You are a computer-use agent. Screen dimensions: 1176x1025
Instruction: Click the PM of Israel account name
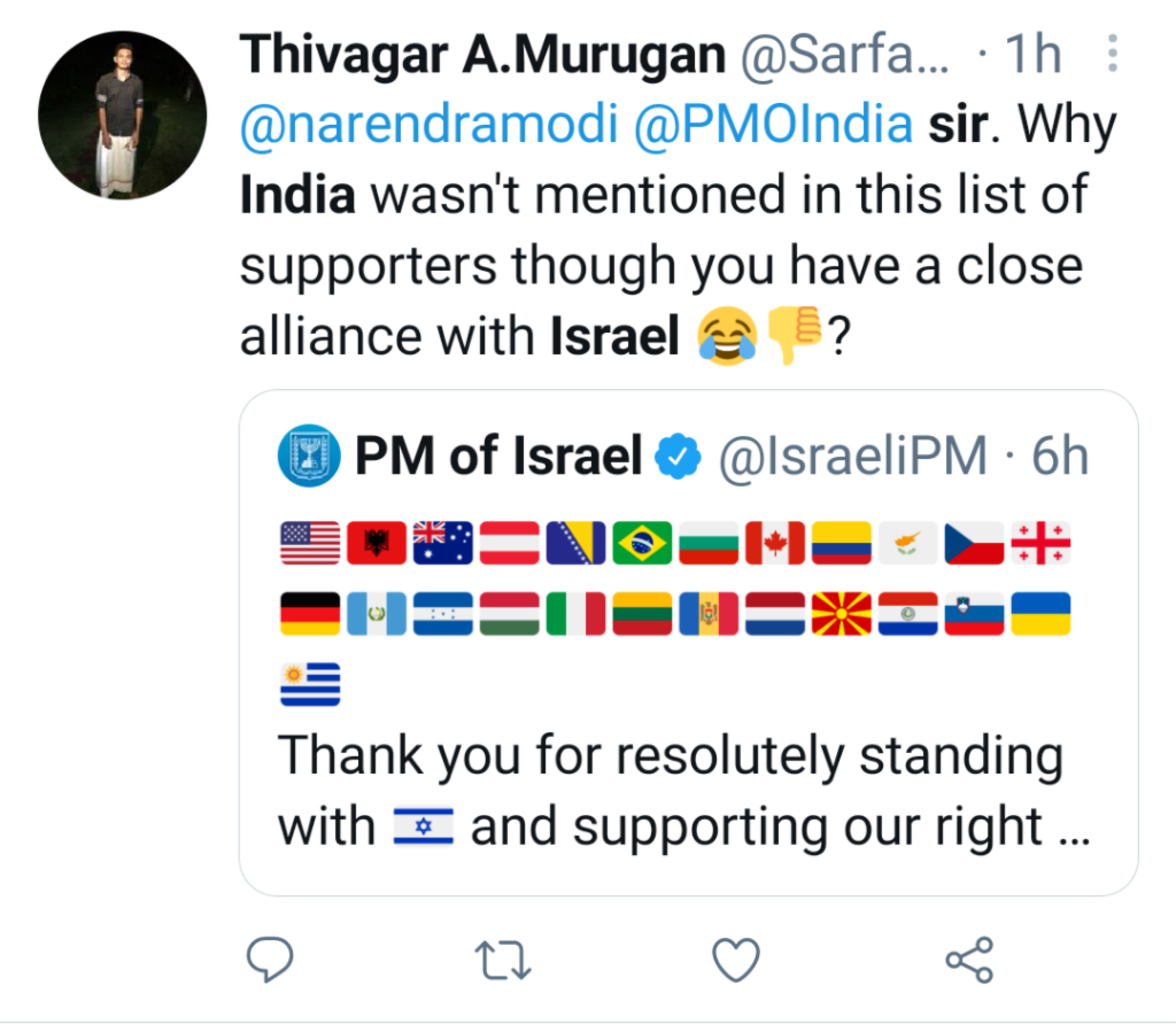pyautogui.click(x=498, y=456)
